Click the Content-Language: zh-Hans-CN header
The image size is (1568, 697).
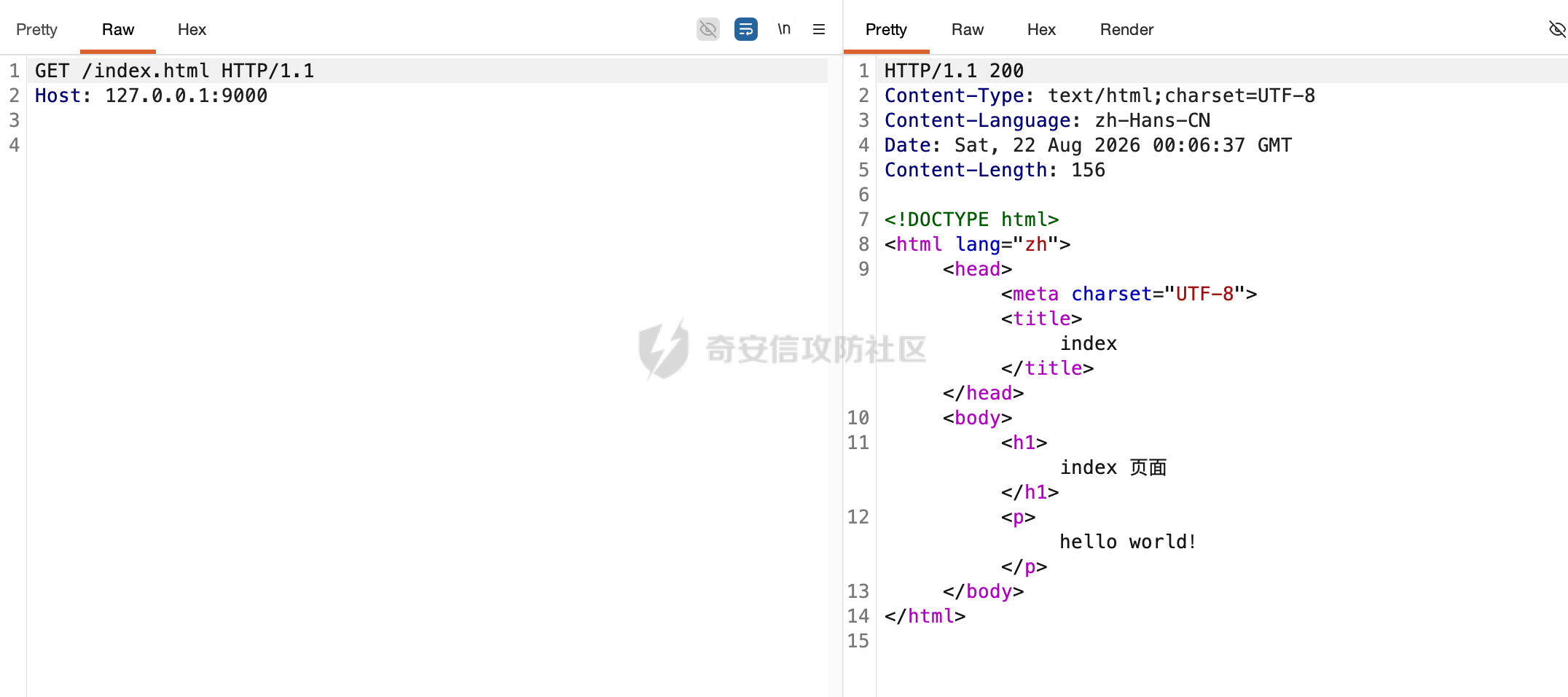click(1047, 120)
